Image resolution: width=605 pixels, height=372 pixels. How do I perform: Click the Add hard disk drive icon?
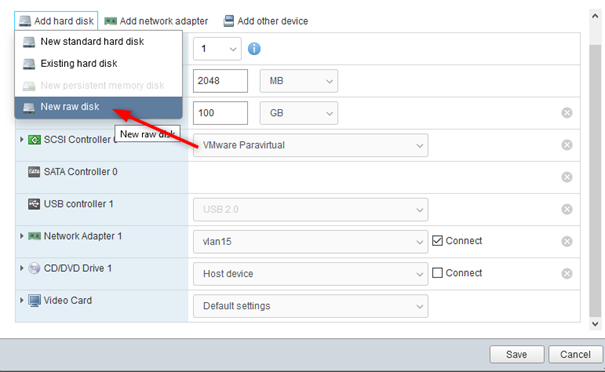tap(25, 21)
